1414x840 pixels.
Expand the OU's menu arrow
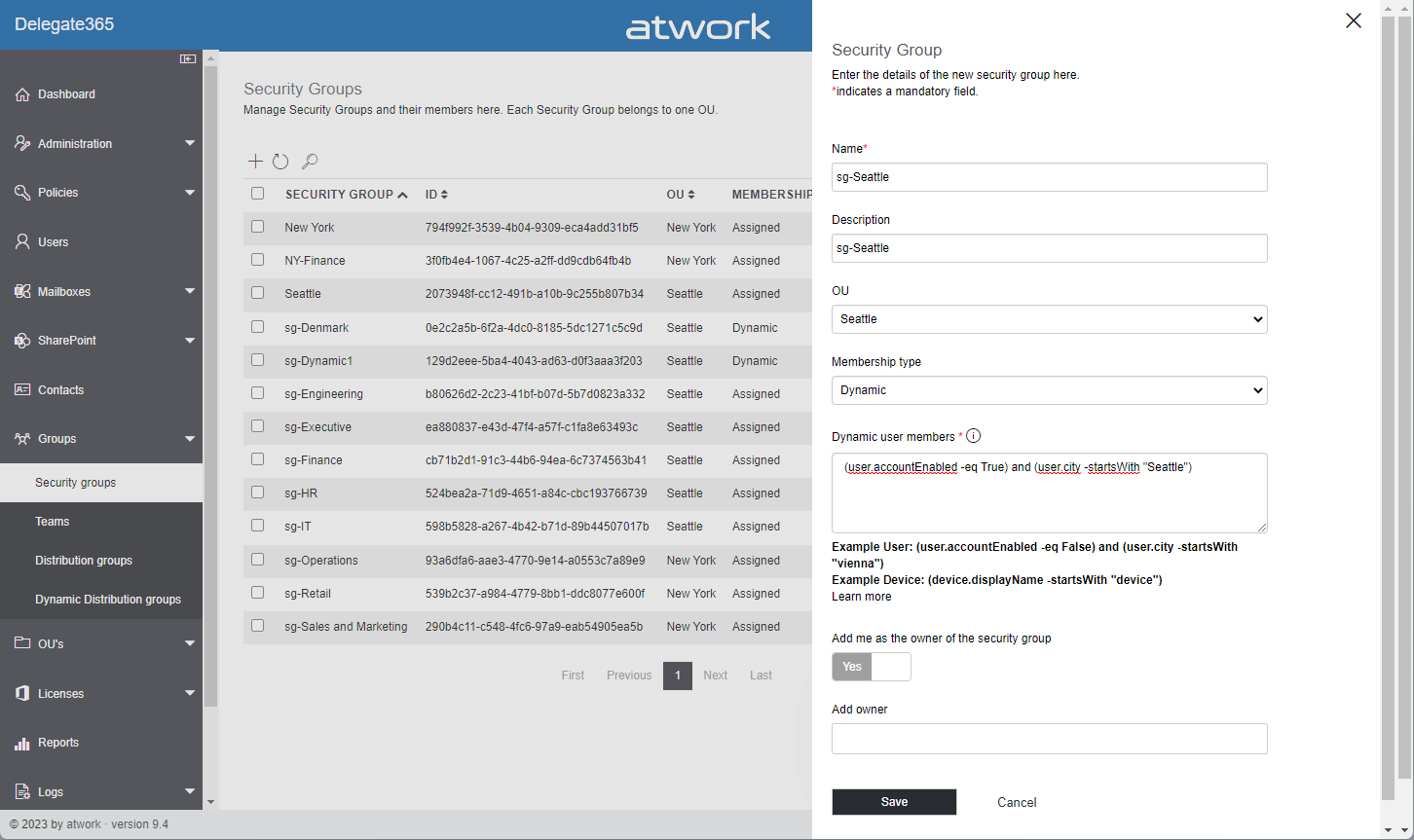190,643
